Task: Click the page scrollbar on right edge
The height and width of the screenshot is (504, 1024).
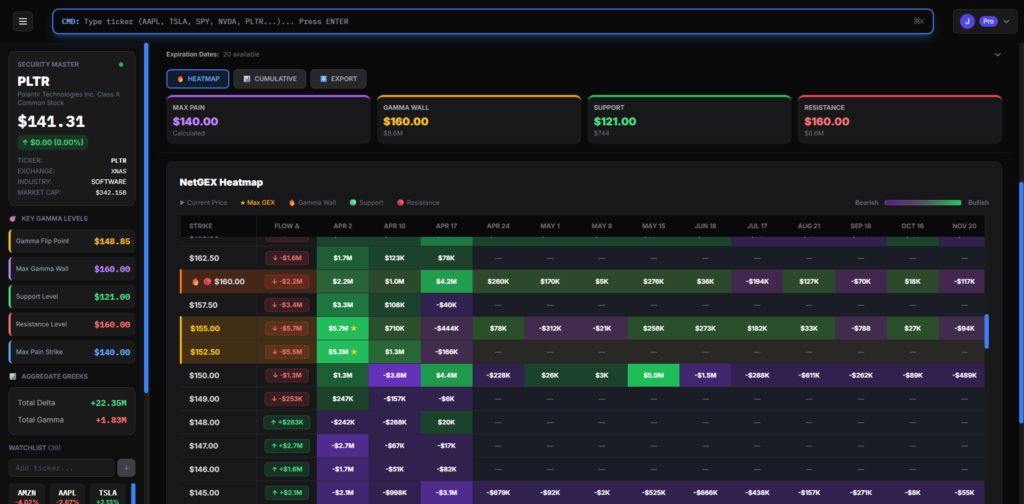Action: click(1021, 302)
